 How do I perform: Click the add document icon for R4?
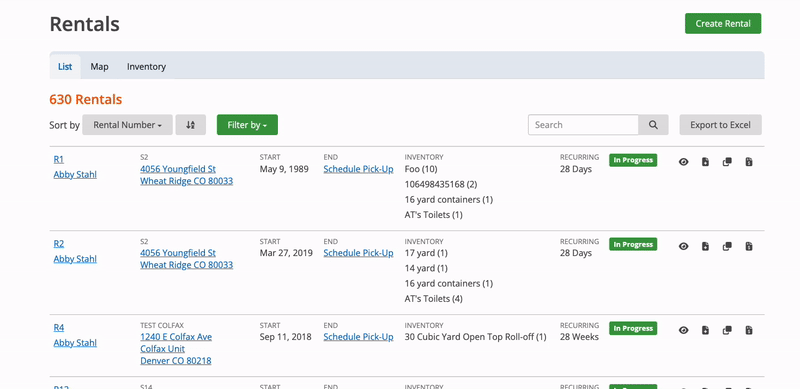tap(705, 330)
